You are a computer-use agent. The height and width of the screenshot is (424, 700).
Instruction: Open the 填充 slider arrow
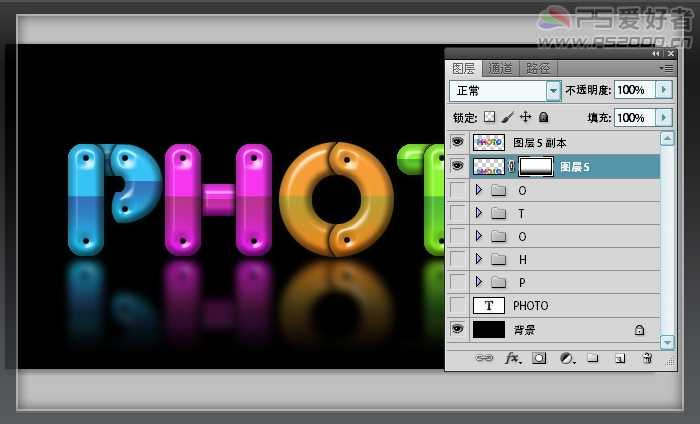tap(664, 118)
